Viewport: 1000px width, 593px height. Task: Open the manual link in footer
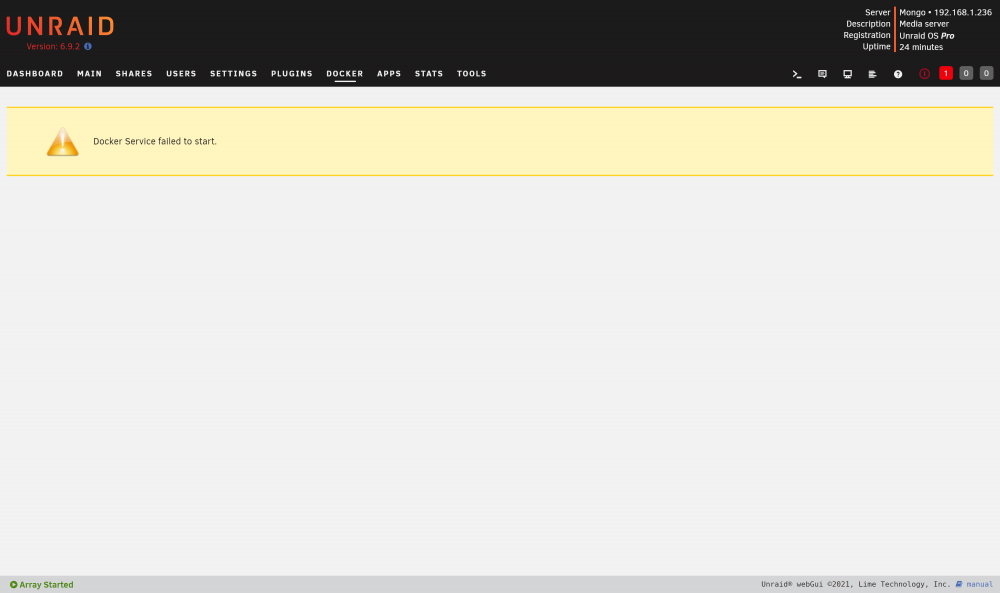(980, 584)
